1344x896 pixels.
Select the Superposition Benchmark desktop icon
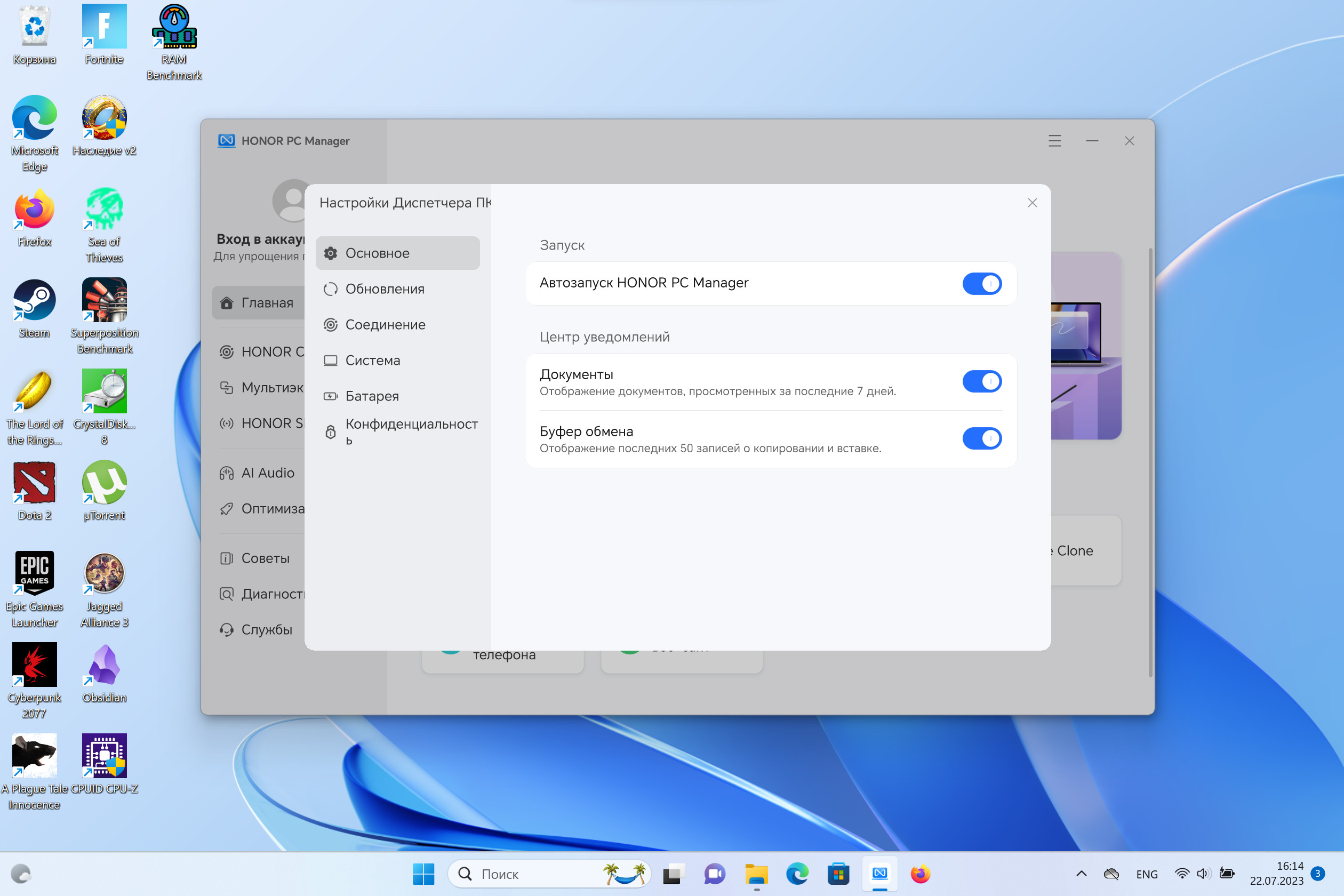(104, 317)
